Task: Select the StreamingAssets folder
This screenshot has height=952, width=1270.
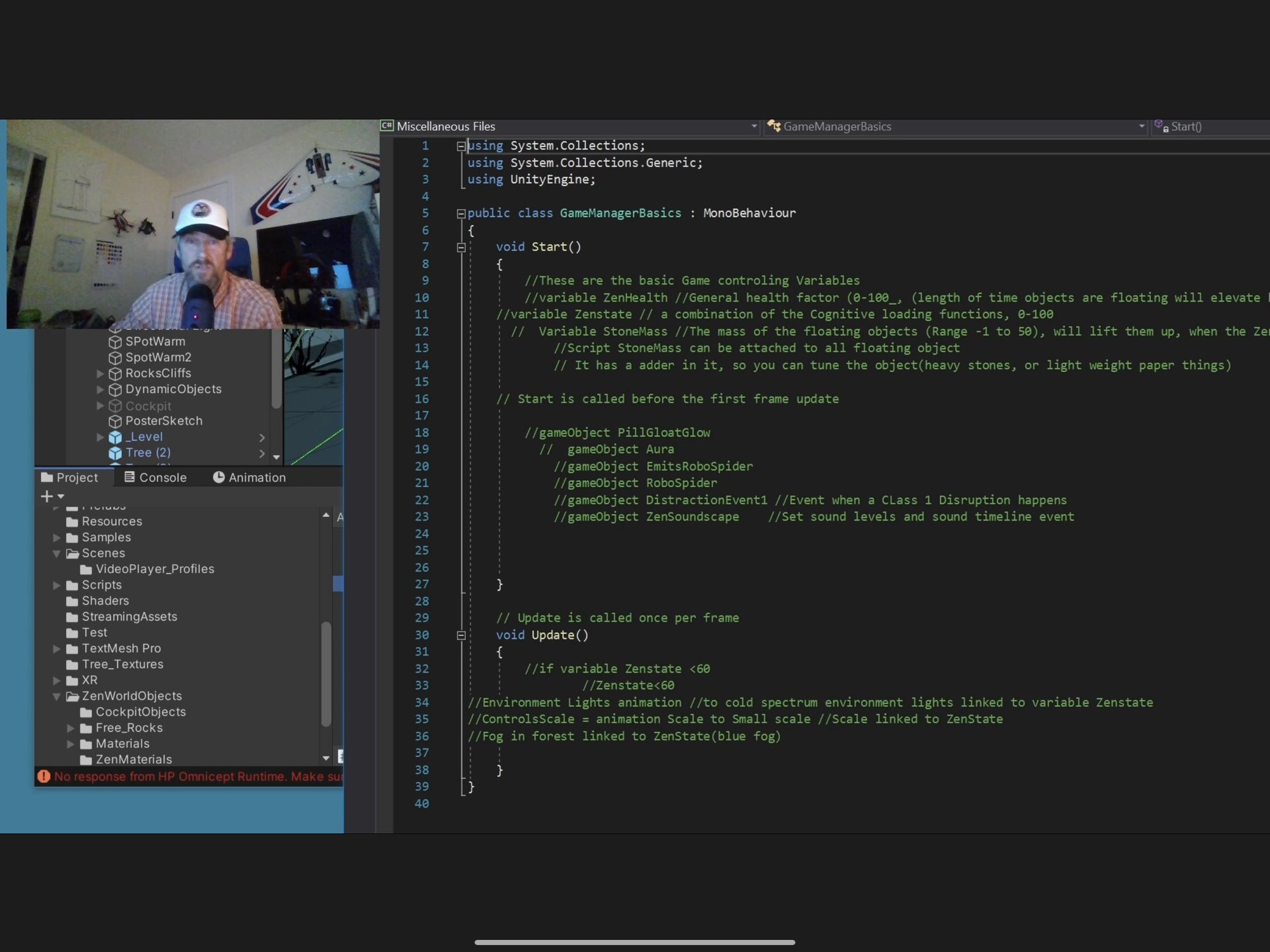Action: 129,617
